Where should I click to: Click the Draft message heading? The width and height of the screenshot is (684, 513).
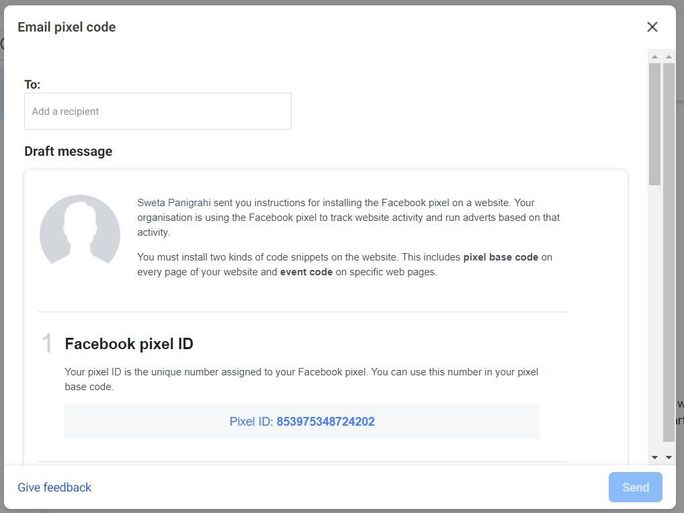[x=68, y=151]
